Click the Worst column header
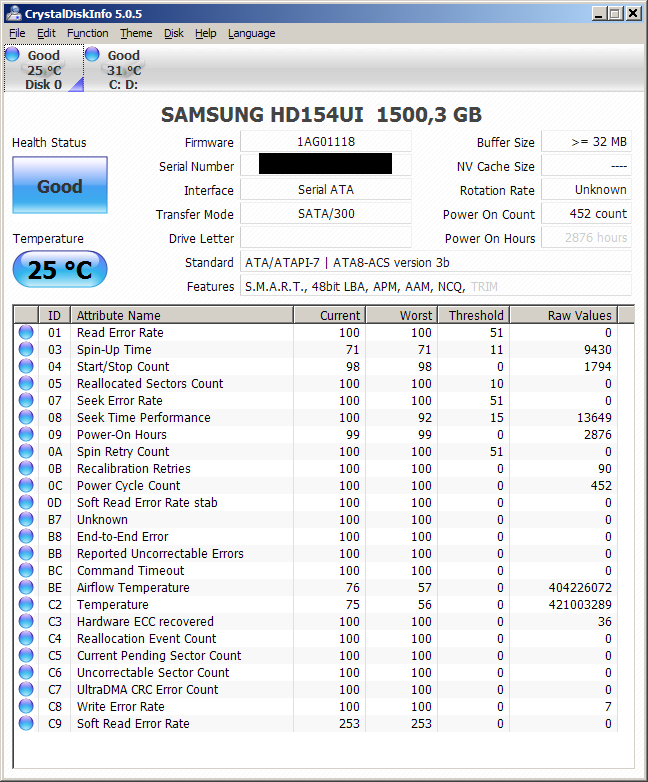The height and width of the screenshot is (782, 648). click(x=402, y=315)
